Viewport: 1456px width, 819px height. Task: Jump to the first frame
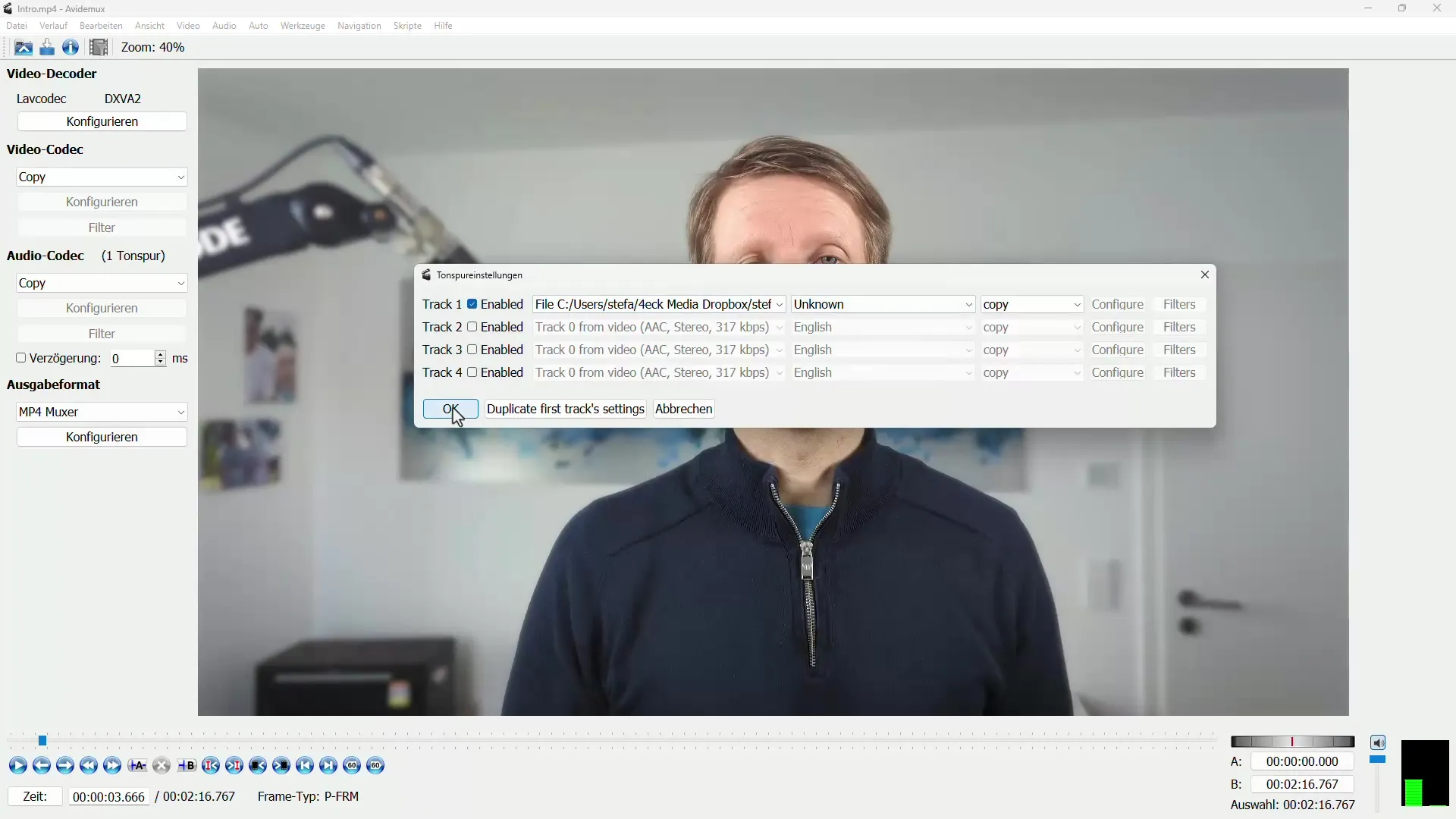click(x=305, y=766)
